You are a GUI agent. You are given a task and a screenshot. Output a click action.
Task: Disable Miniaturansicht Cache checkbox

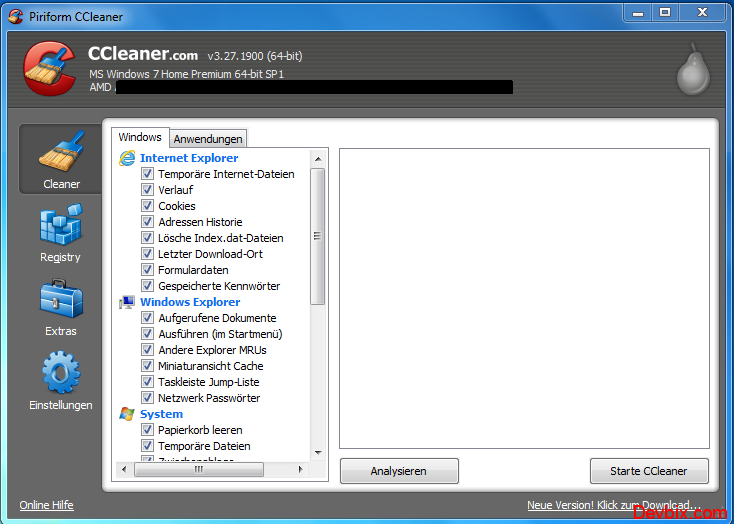click(x=147, y=366)
